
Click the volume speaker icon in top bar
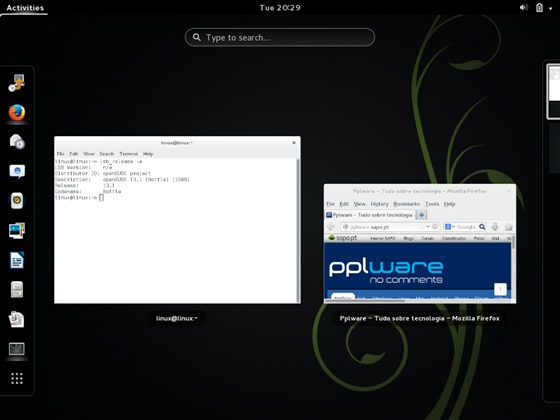pyautogui.click(x=524, y=8)
